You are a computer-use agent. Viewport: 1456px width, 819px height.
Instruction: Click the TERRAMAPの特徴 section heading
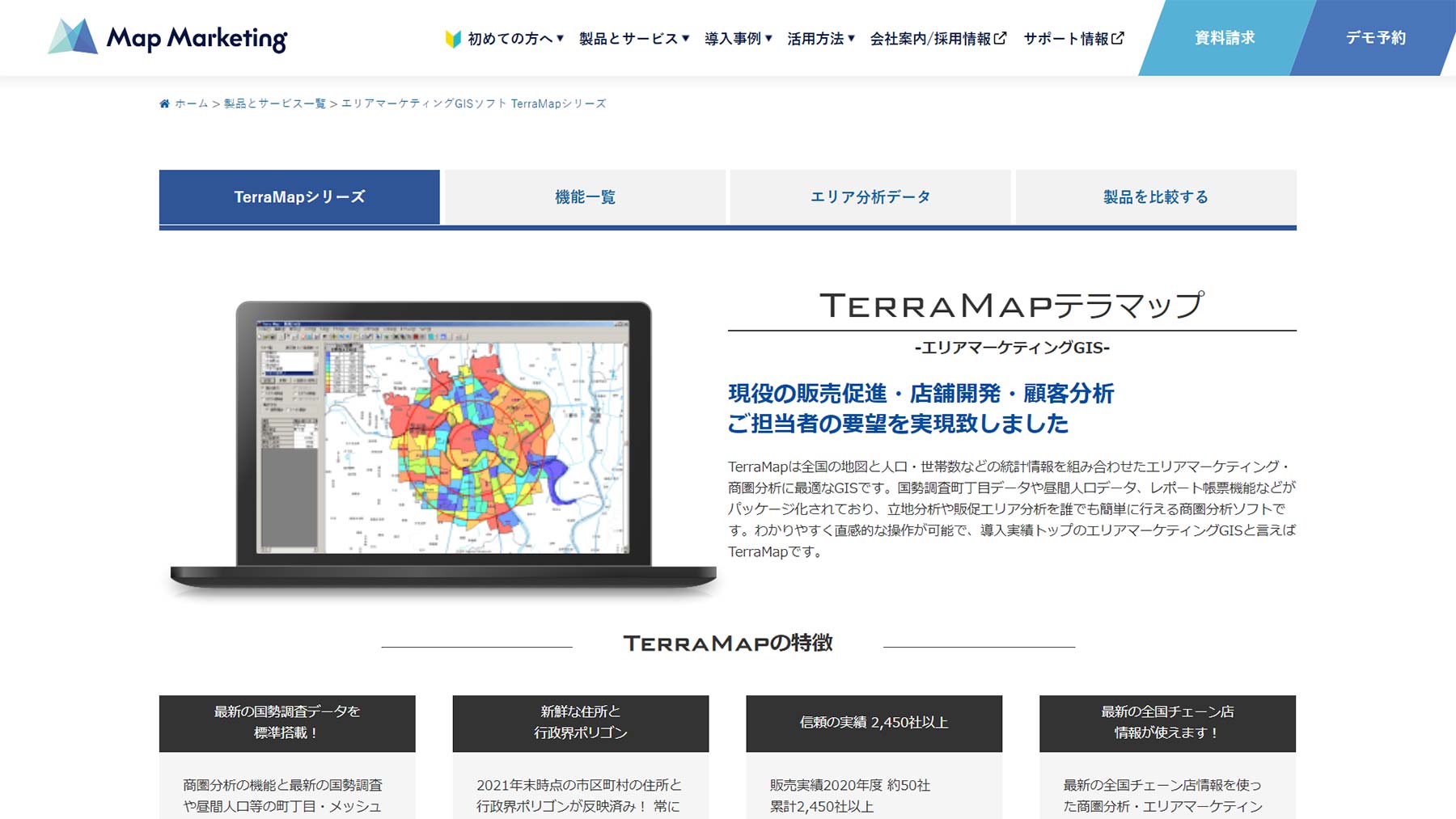tap(728, 643)
